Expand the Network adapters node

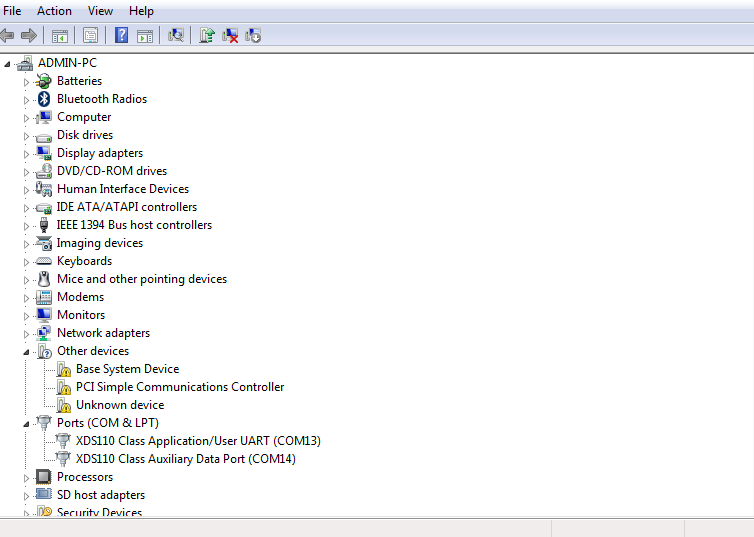[26, 334]
